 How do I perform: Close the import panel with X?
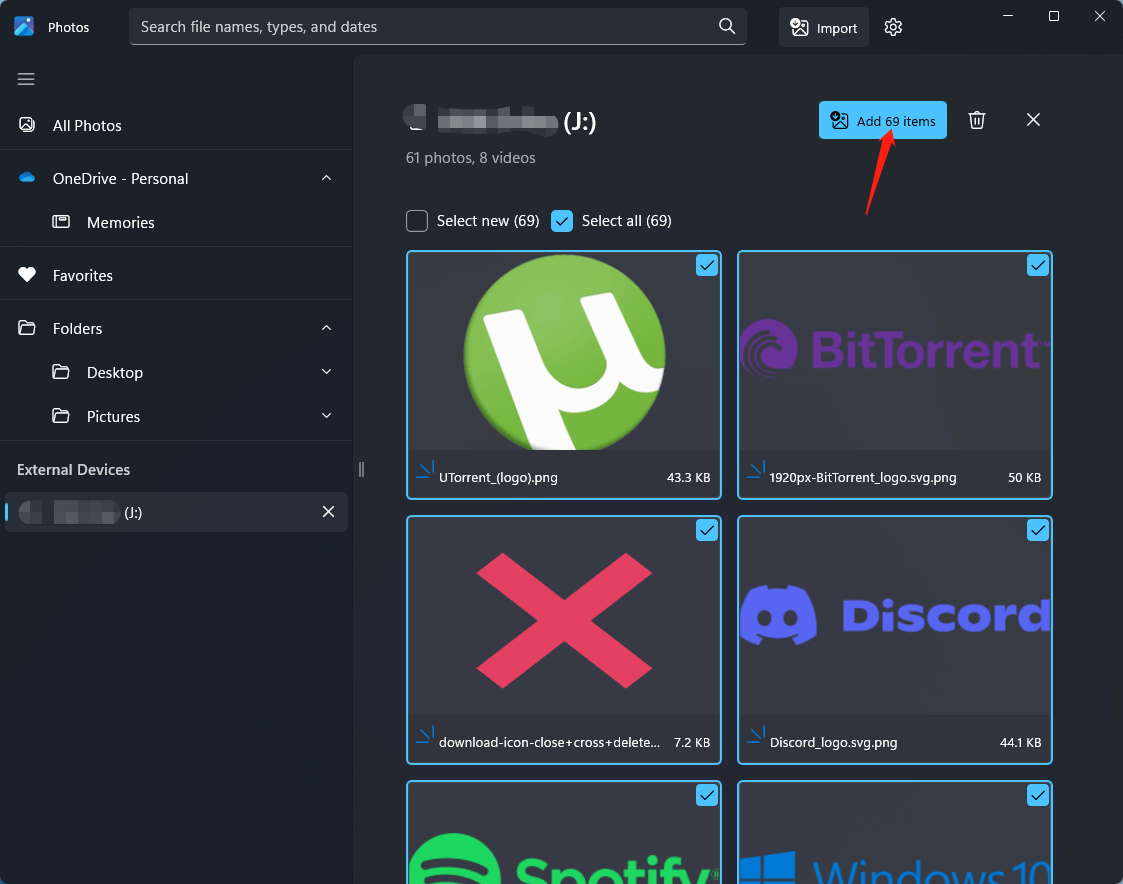[1033, 120]
